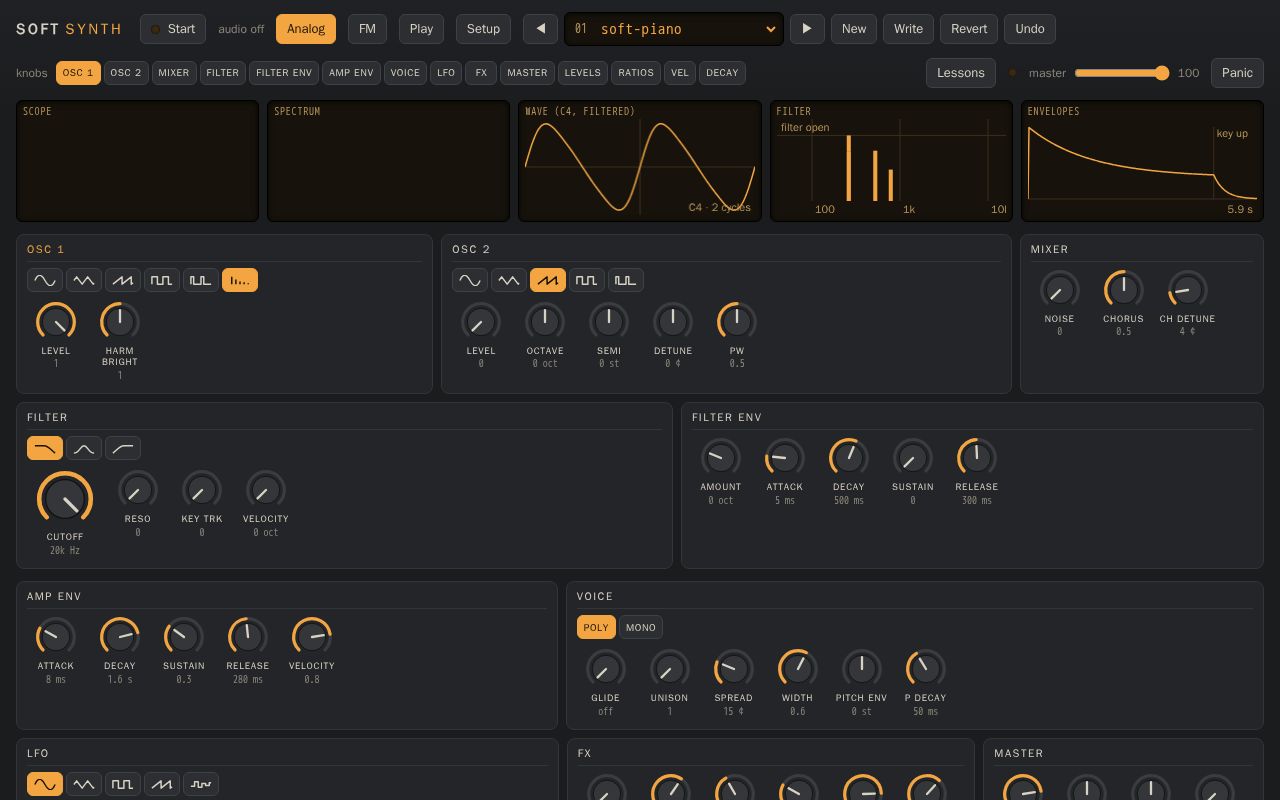Set the voice mode to POLY
This screenshot has width=1280, height=800.
click(596, 628)
